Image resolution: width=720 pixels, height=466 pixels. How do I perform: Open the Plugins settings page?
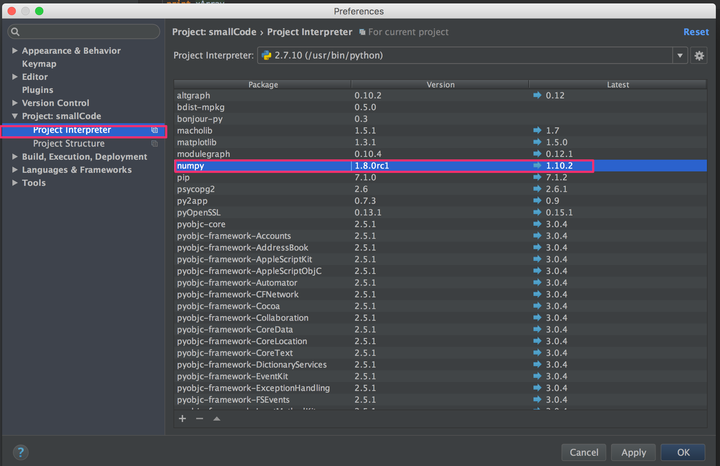tap(38, 90)
